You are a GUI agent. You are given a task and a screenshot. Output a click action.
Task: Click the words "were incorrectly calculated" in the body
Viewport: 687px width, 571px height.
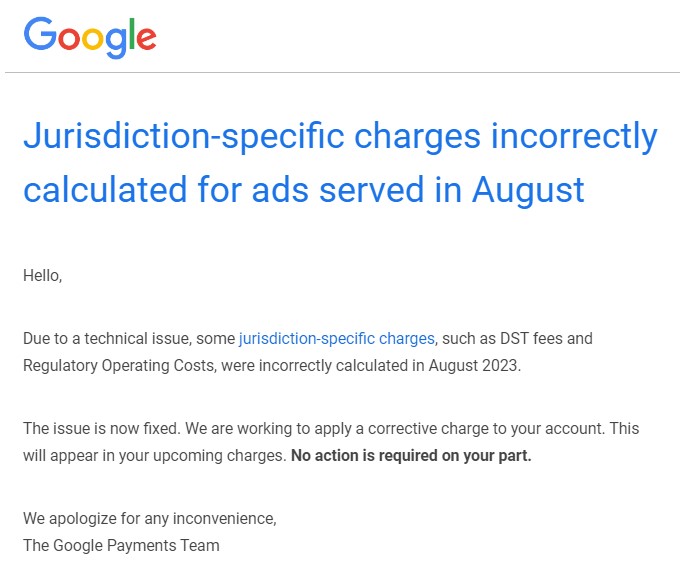(317, 365)
